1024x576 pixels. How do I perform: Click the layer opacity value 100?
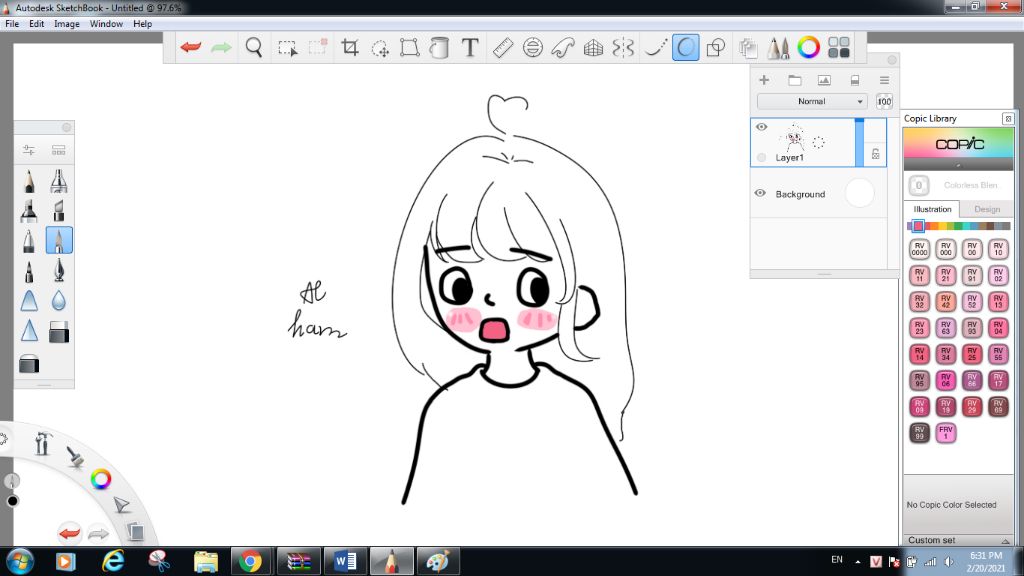tap(884, 101)
